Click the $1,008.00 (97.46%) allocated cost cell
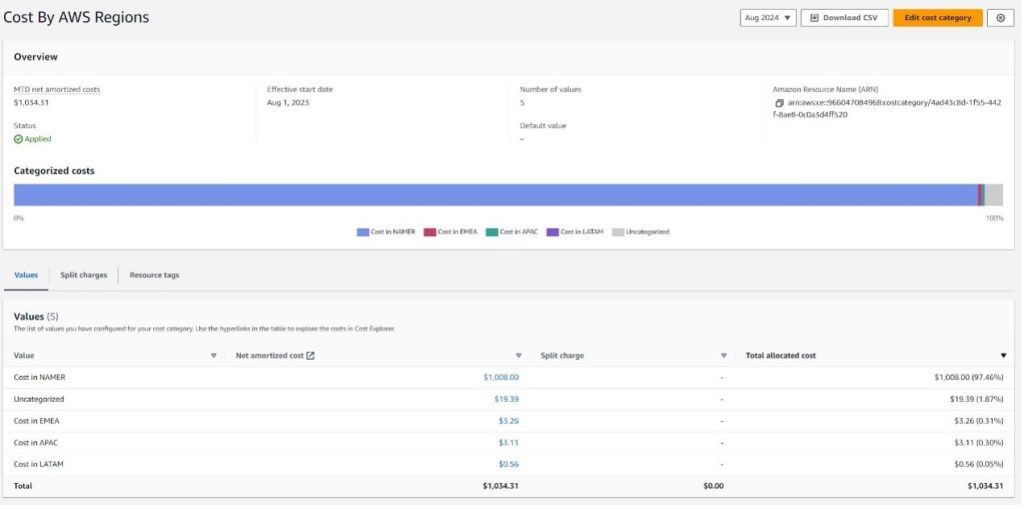Image resolution: width=1024 pixels, height=509 pixels. [x=968, y=377]
